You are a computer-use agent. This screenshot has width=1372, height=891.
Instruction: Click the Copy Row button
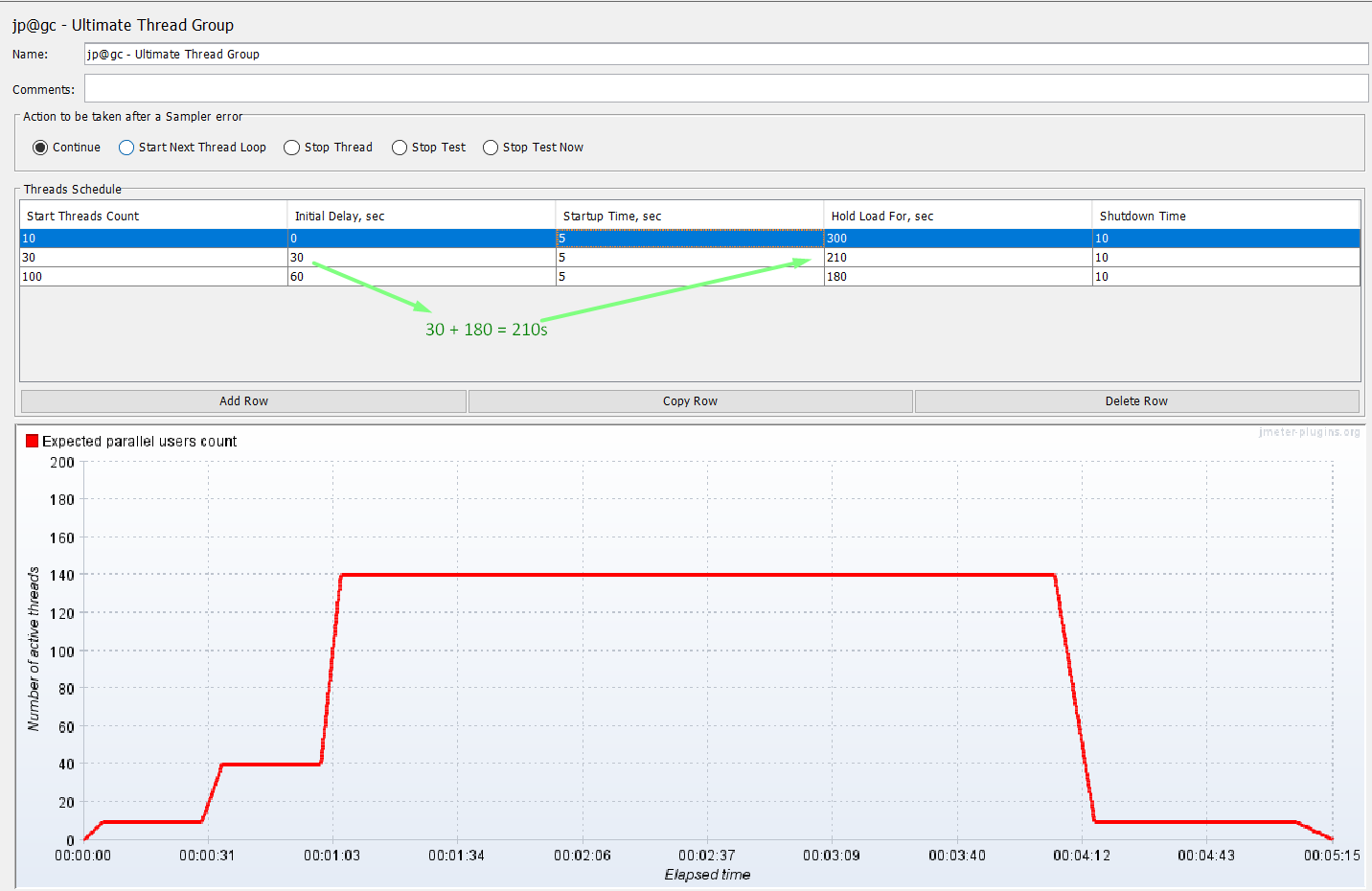click(690, 401)
